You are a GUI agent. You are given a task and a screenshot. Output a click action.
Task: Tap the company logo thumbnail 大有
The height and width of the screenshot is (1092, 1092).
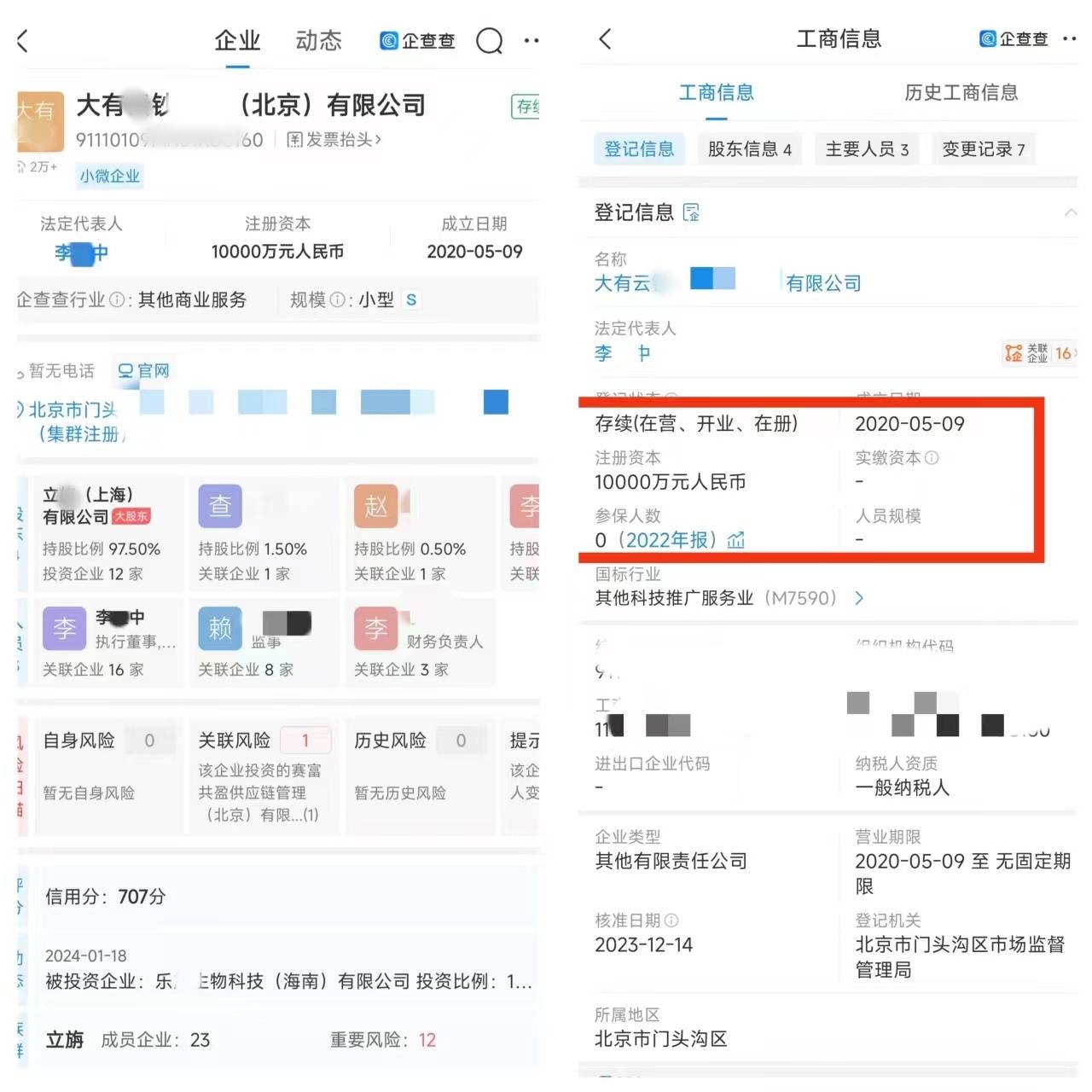pyautogui.click(x=40, y=122)
